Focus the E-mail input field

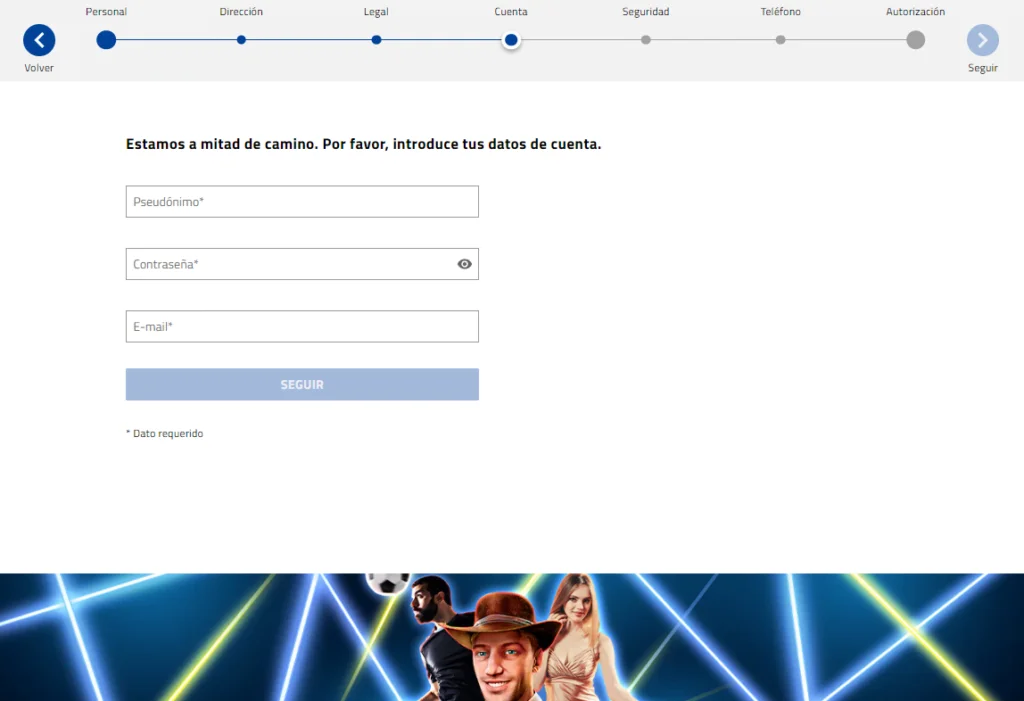(302, 327)
